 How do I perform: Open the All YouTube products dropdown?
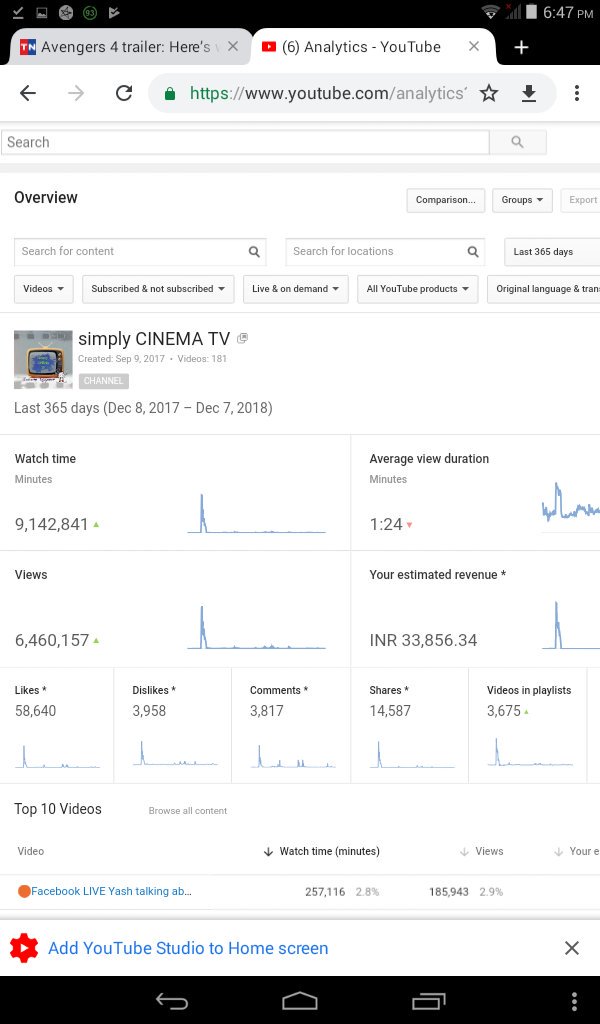(418, 289)
